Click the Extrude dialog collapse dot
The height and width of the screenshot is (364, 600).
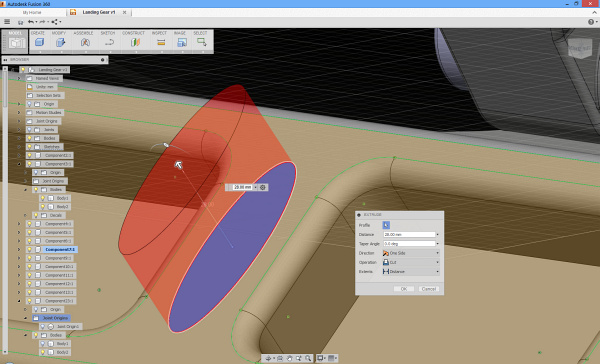click(x=359, y=215)
